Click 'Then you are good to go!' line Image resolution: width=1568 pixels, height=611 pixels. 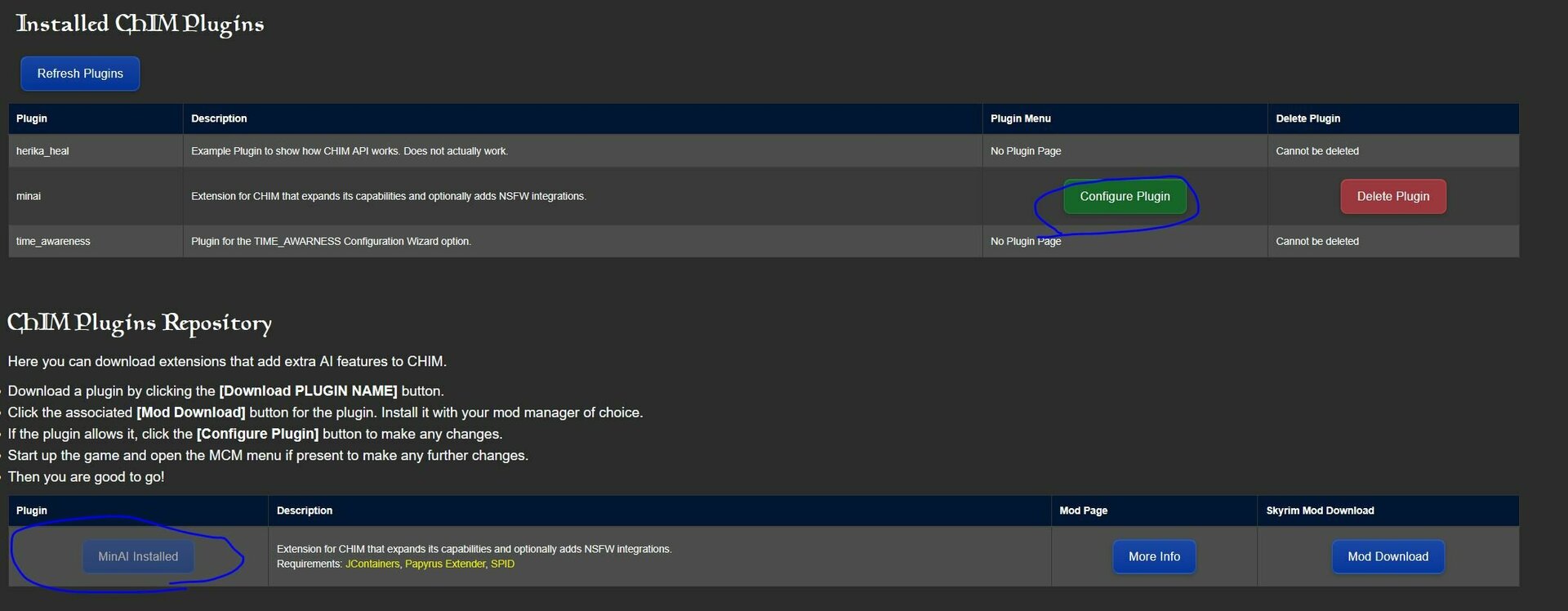coord(86,477)
